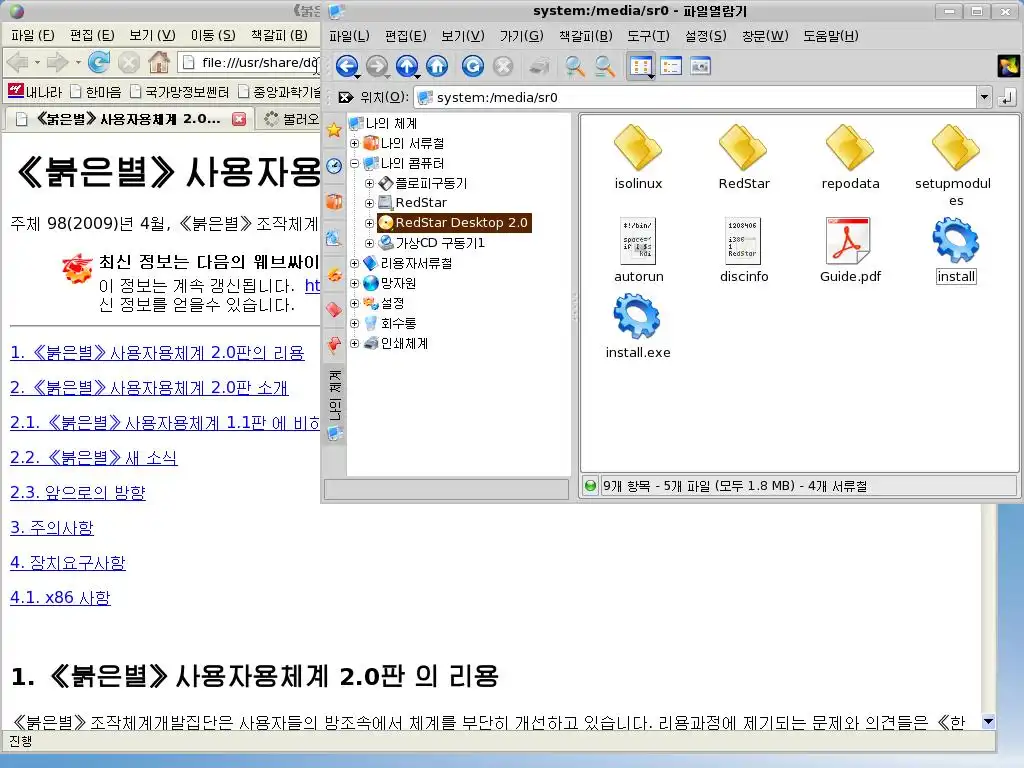Screen dimensions: 1024x768
Task: Open the file manager 도움말(H) menu
Action: (x=831, y=36)
